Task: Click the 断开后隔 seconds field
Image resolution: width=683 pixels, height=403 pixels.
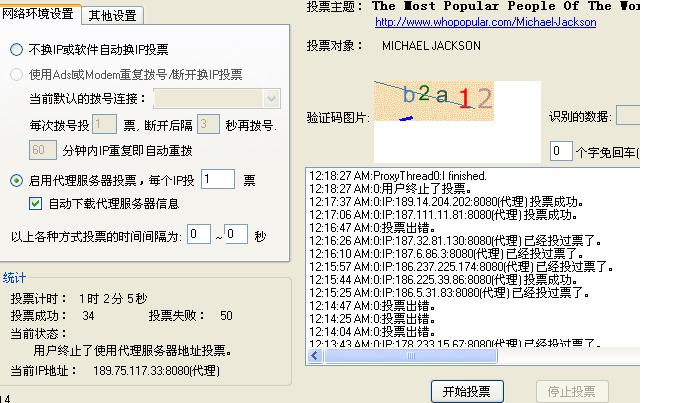Action: click(x=207, y=125)
